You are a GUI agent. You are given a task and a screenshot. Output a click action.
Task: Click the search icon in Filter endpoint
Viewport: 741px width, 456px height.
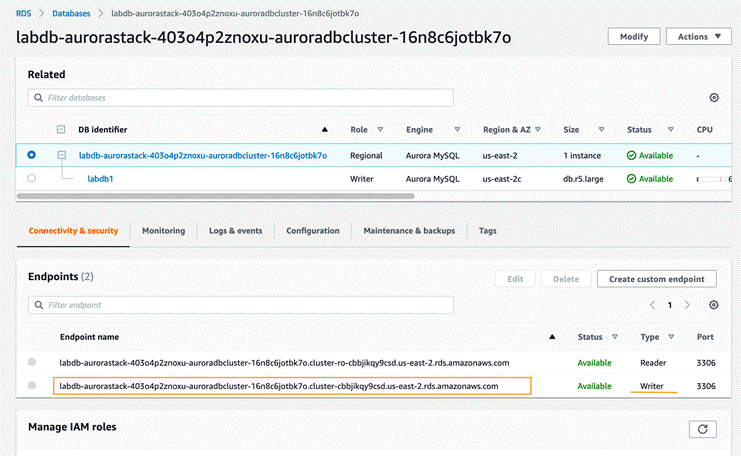pyautogui.click(x=39, y=305)
